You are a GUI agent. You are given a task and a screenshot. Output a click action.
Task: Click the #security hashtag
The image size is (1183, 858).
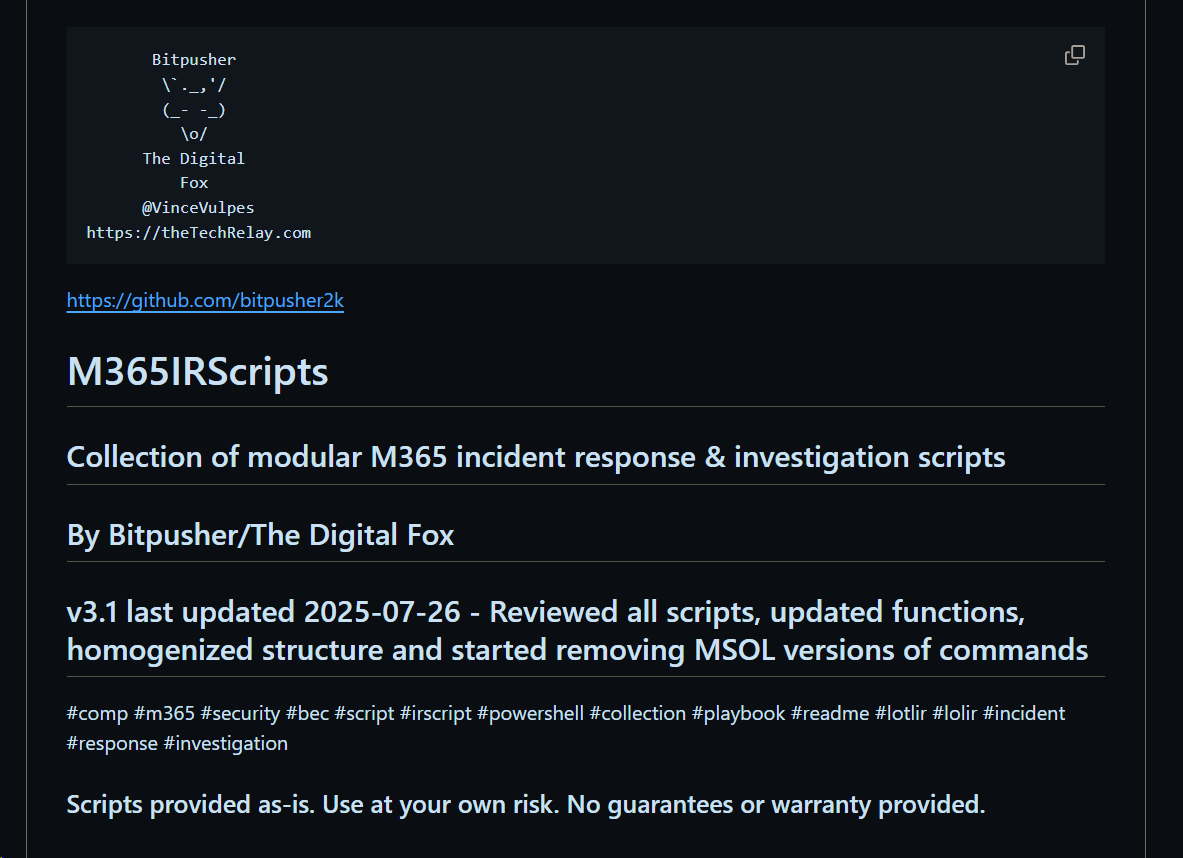point(240,713)
